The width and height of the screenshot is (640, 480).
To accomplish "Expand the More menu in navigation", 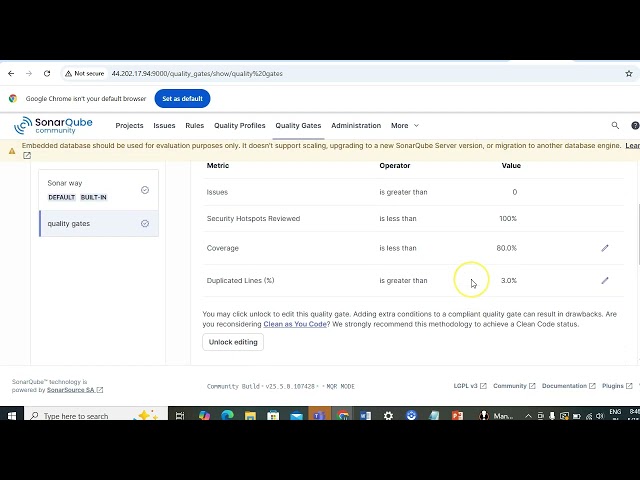I will 405,125.
